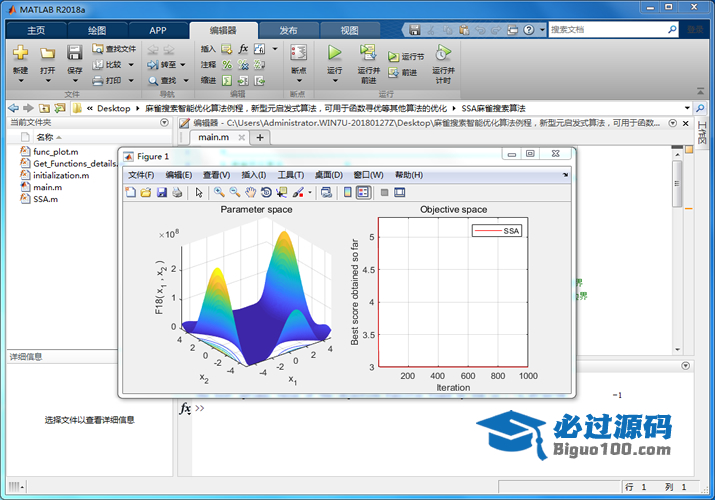Expand the Print (打印) dropdown arrow

pyautogui.click(x=131, y=81)
